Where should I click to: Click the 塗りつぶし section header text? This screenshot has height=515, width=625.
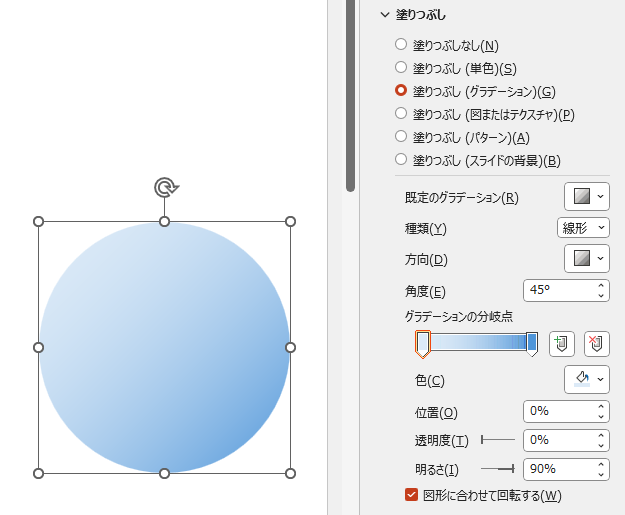pyautogui.click(x=421, y=15)
